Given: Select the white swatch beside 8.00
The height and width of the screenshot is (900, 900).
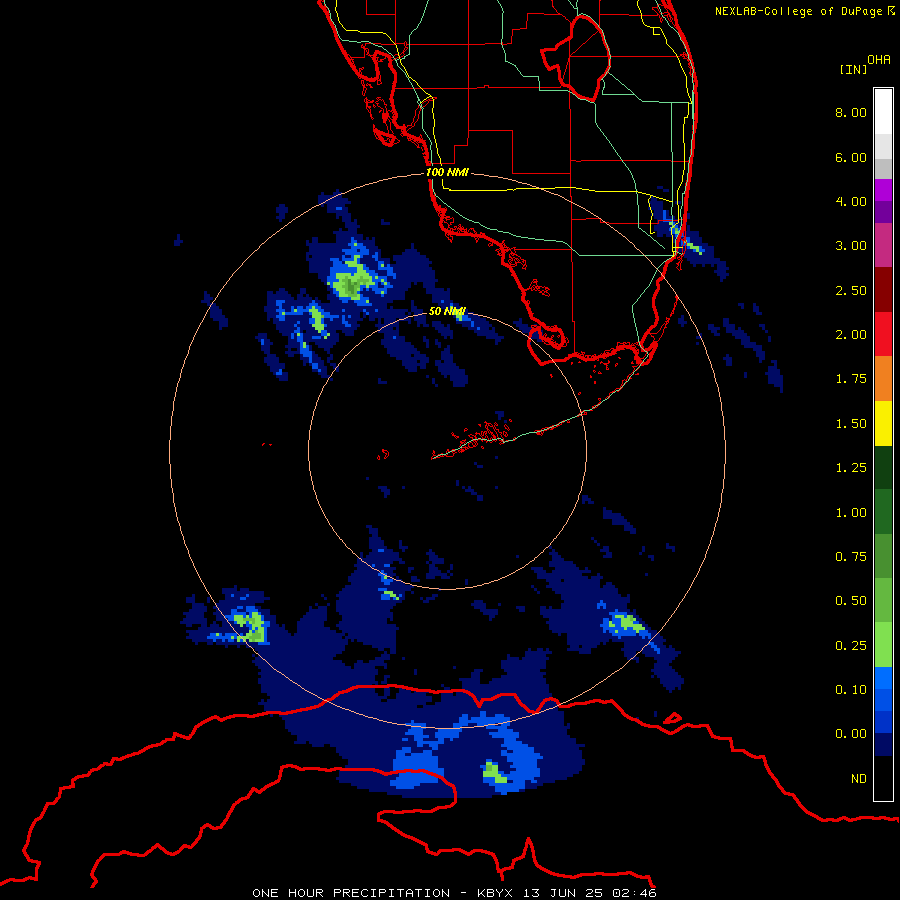Looking at the screenshot, I should click(x=883, y=112).
